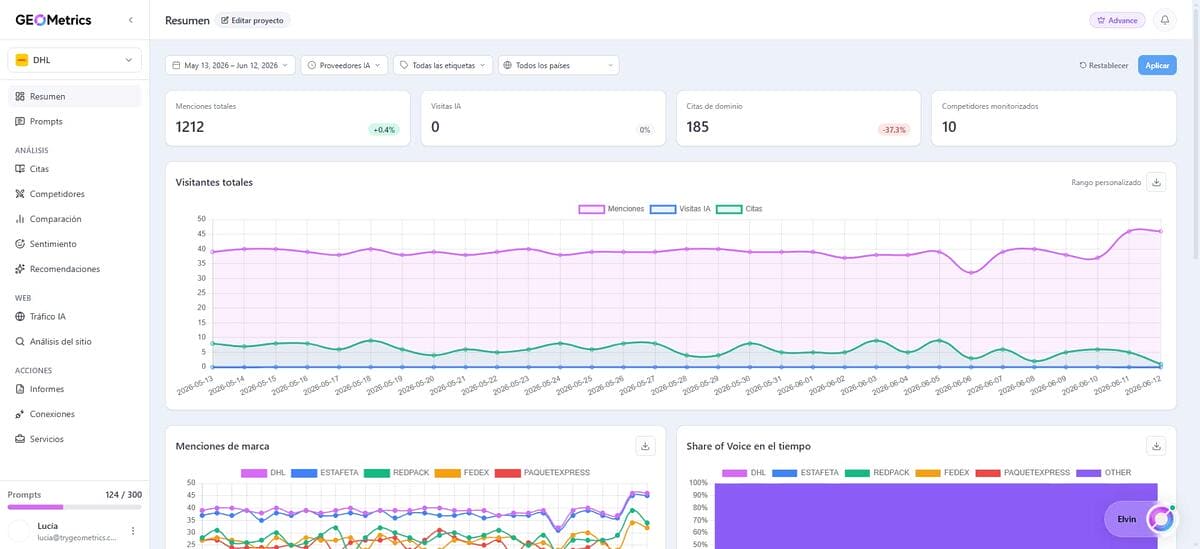Click the Advance plan badge
The image size is (1200, 549).
point(1117,20)
